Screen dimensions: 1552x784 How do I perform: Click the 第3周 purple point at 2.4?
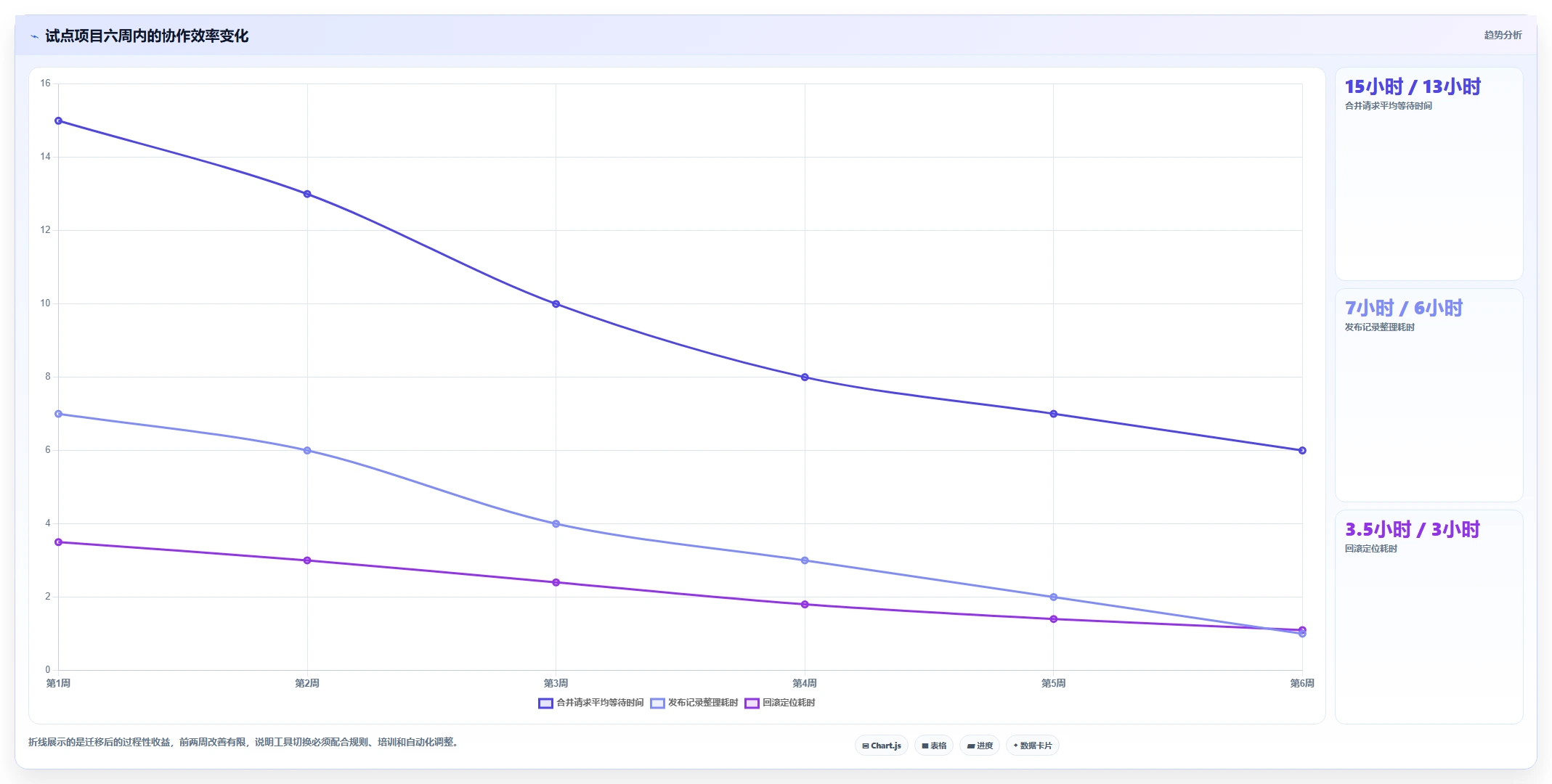click(556, 582)
